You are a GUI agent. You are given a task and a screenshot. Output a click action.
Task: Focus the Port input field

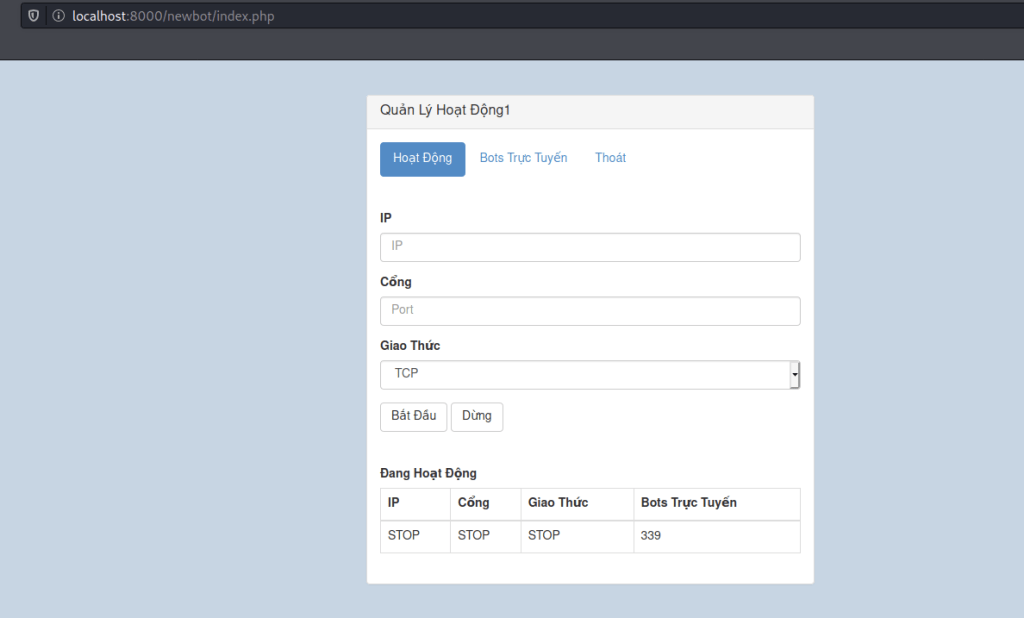[x=590, y=311]
